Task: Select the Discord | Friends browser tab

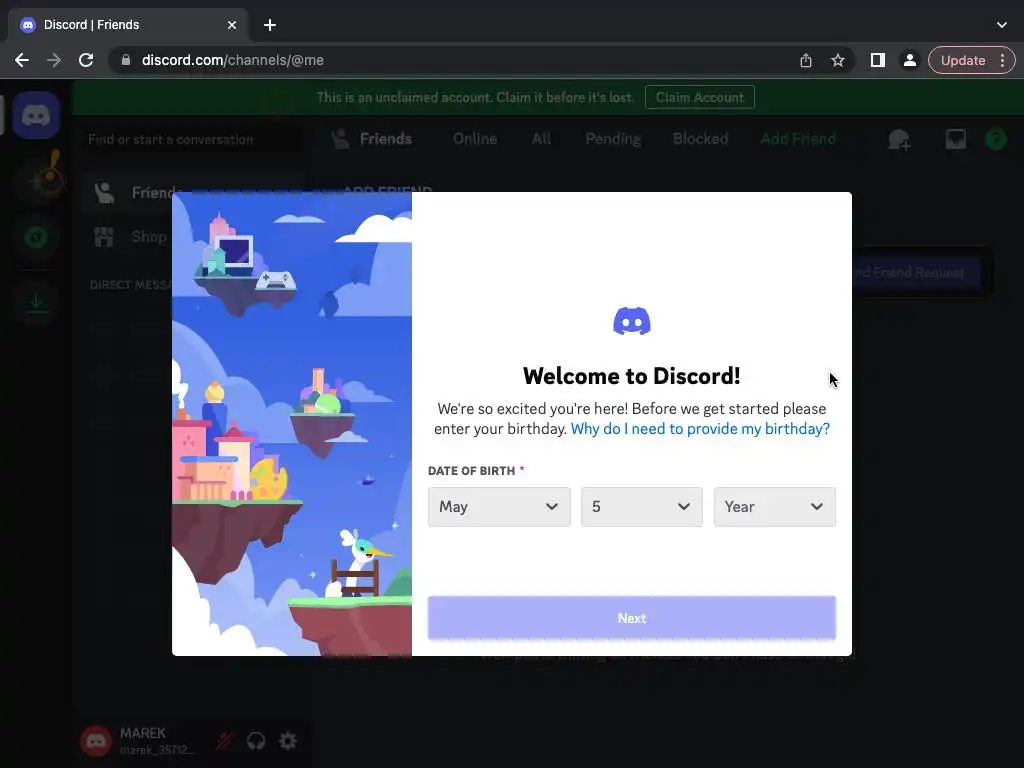Action: point(128,25)
